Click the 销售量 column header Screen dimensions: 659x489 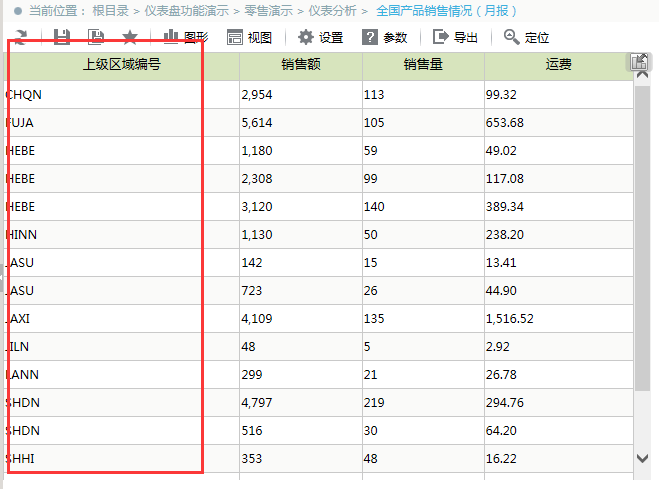(423, 64)
